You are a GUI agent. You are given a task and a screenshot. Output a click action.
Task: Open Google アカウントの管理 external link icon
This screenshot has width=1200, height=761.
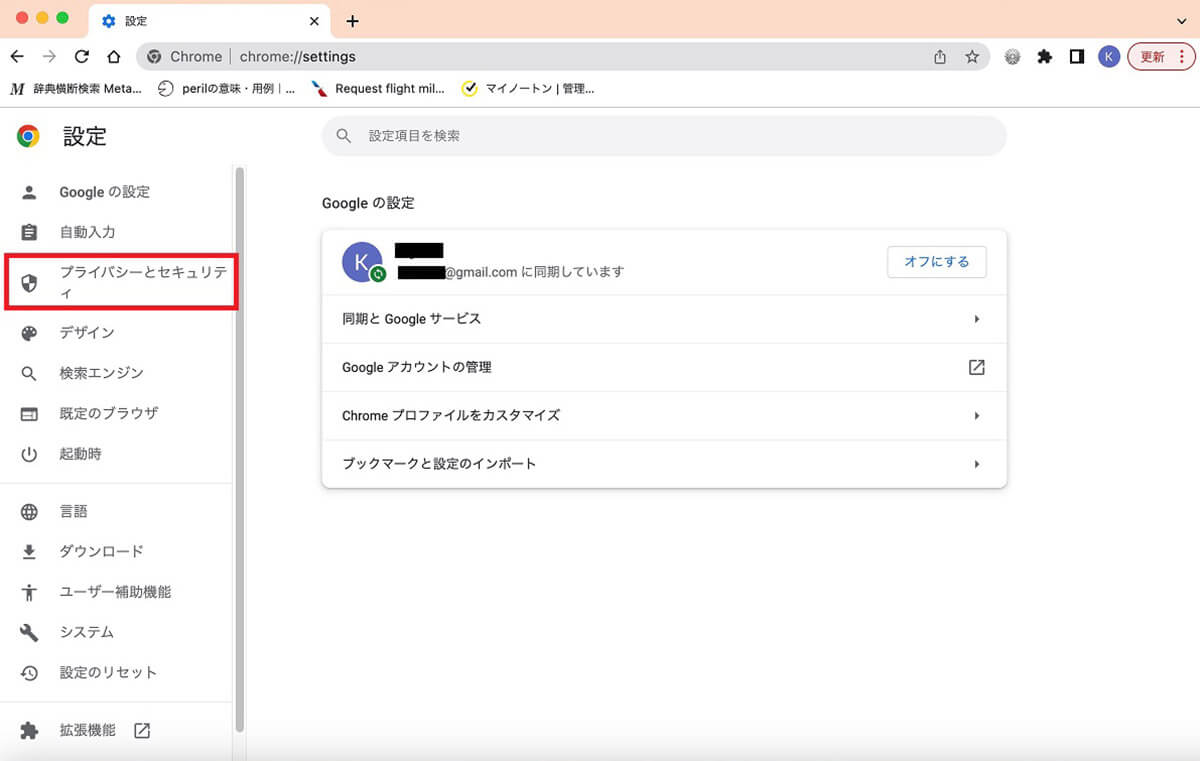(977, 367)
